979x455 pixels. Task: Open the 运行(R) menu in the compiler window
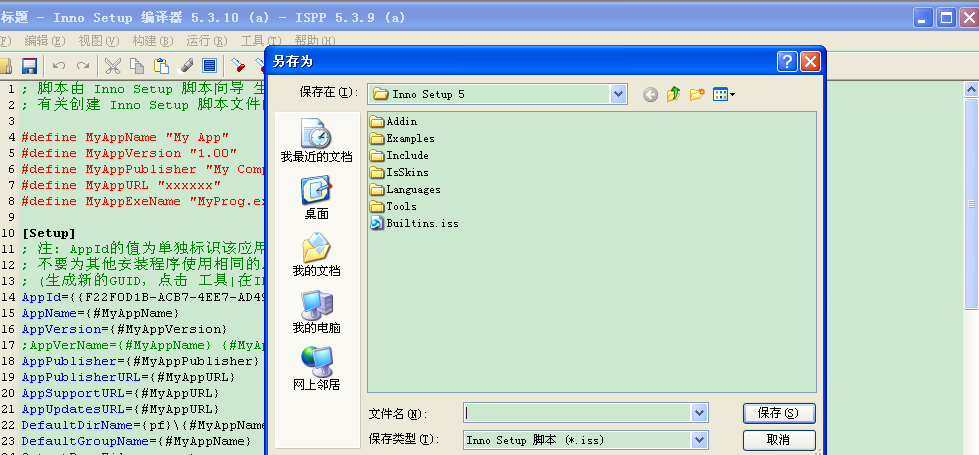pyautogui.click(x=207, y=41)
